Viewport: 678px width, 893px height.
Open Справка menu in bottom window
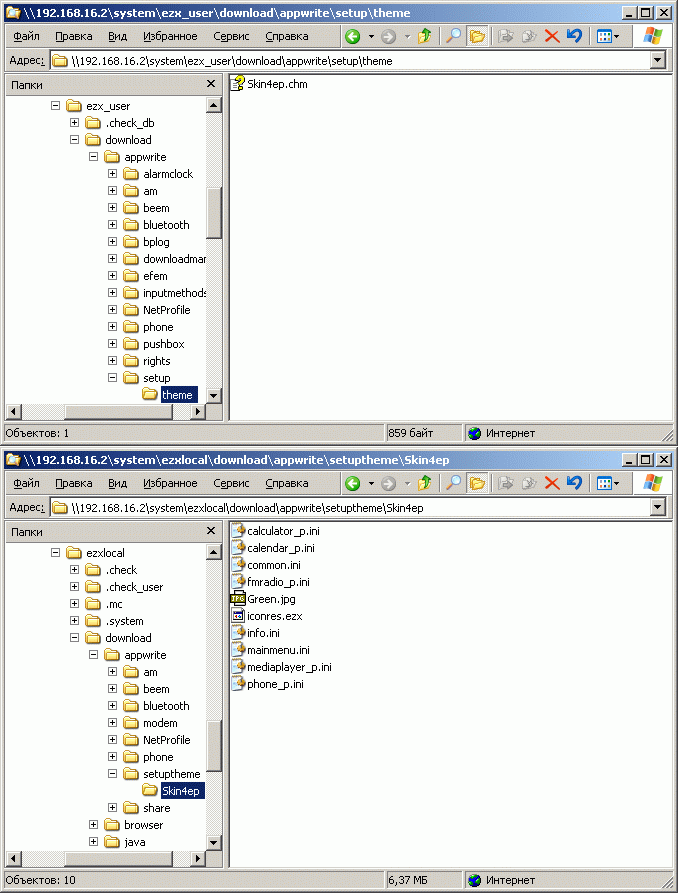[x=287, y=484]
